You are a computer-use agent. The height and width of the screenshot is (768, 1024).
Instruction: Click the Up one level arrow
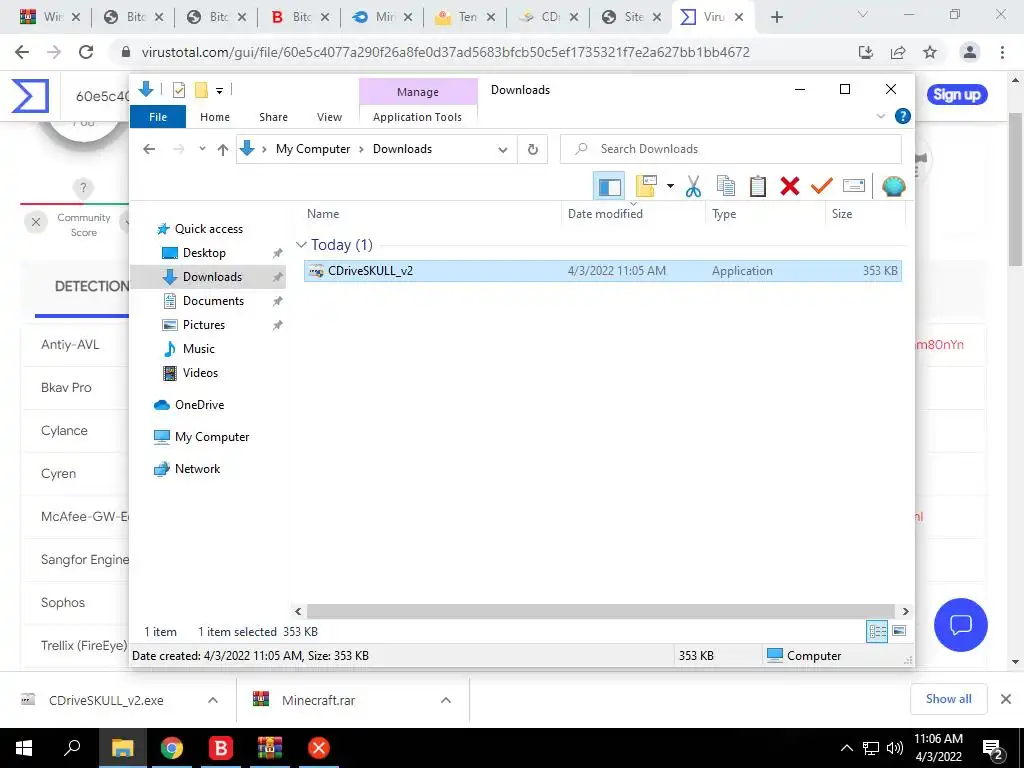223,150
